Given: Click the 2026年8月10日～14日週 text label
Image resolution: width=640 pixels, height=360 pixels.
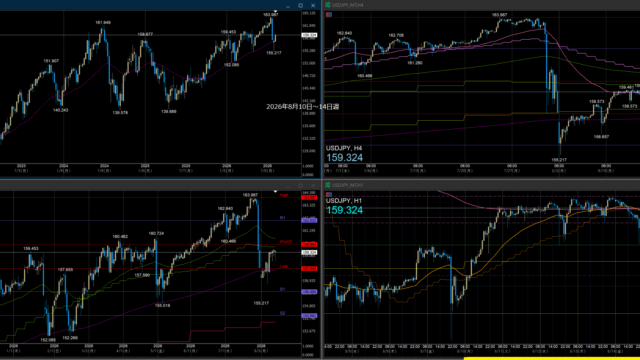Looking at the screenshot, I should [x=302, y=107].
